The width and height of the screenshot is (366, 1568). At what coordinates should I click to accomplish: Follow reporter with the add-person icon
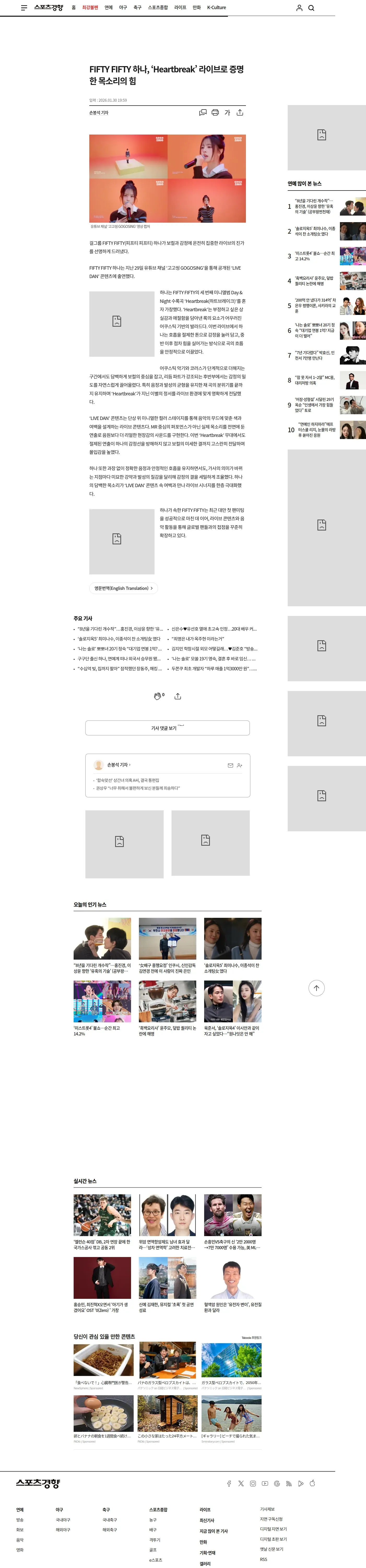tap(240, 765)
